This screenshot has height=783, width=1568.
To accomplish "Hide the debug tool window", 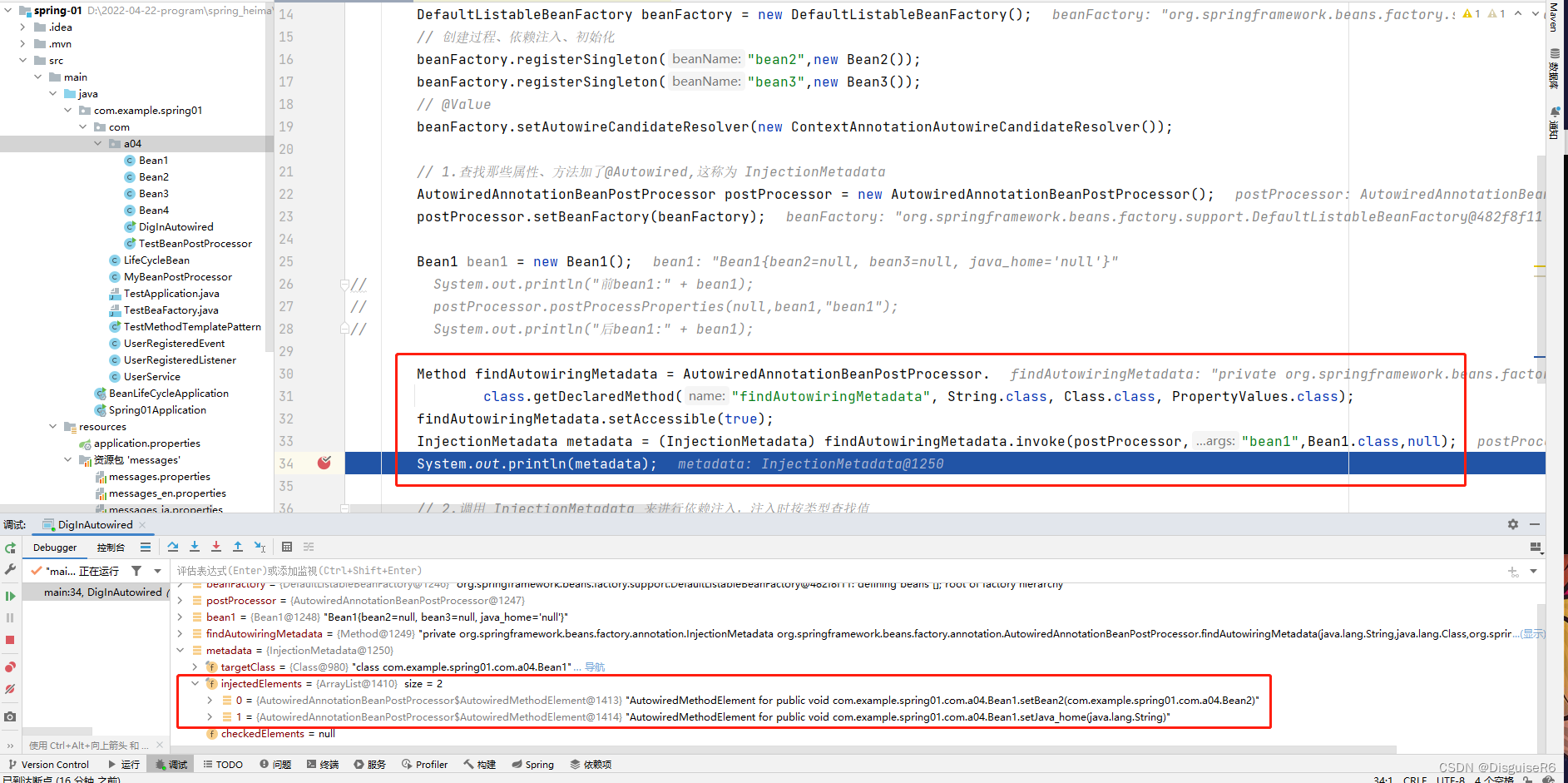I will click(x=1535, y=524).
